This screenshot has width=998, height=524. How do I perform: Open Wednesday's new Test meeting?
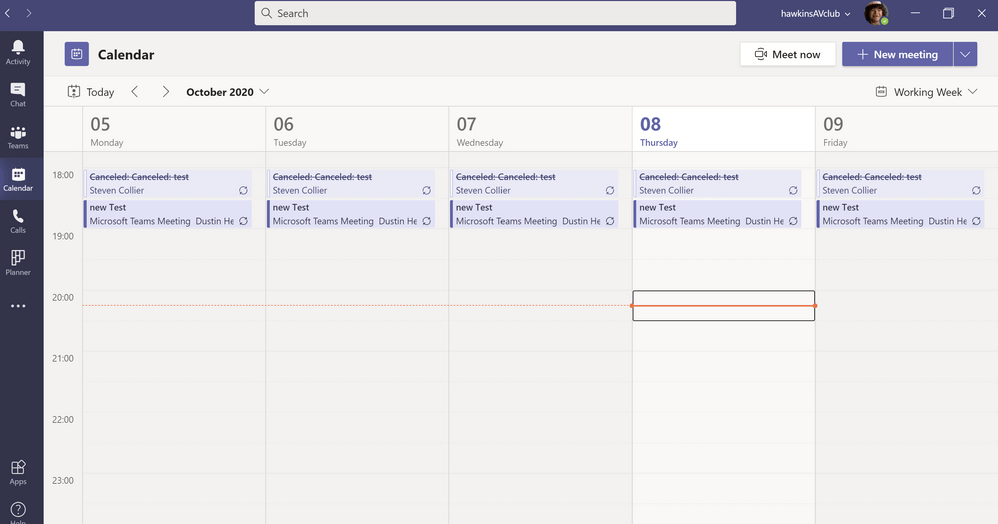coord(535,214)
